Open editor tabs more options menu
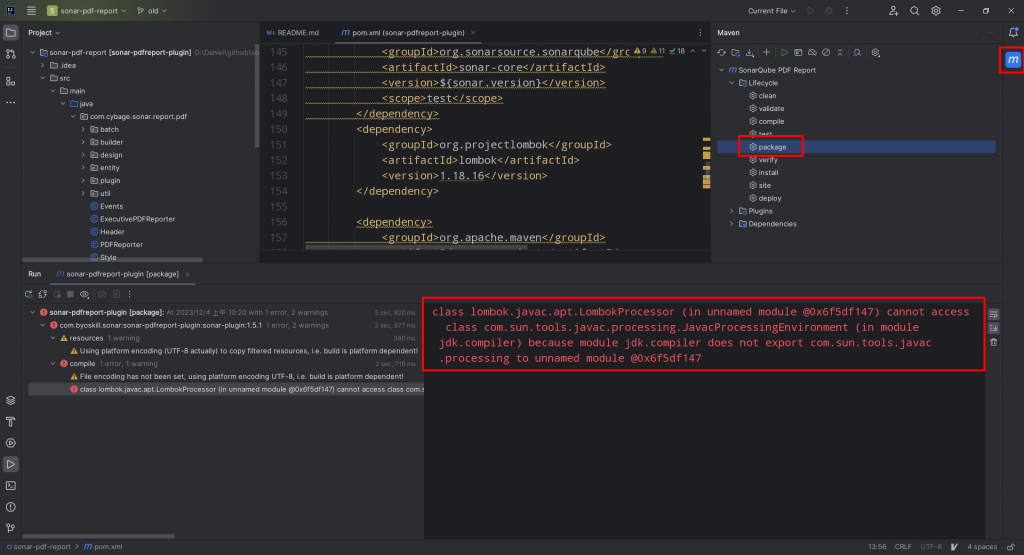The height and width of the screenshot is (555, 1024). click(700, 33)
